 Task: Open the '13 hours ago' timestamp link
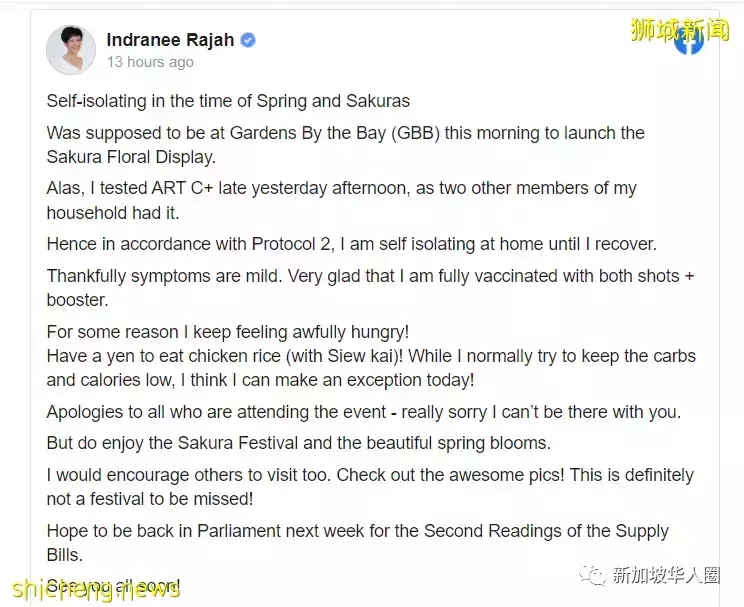click(x=150, y=62)
